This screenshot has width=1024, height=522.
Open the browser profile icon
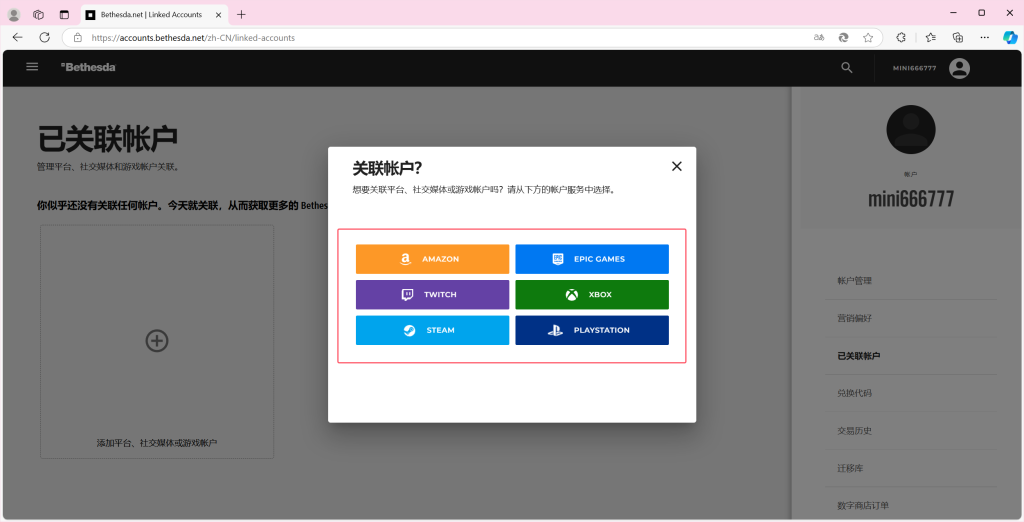click(x=14, y=14)
